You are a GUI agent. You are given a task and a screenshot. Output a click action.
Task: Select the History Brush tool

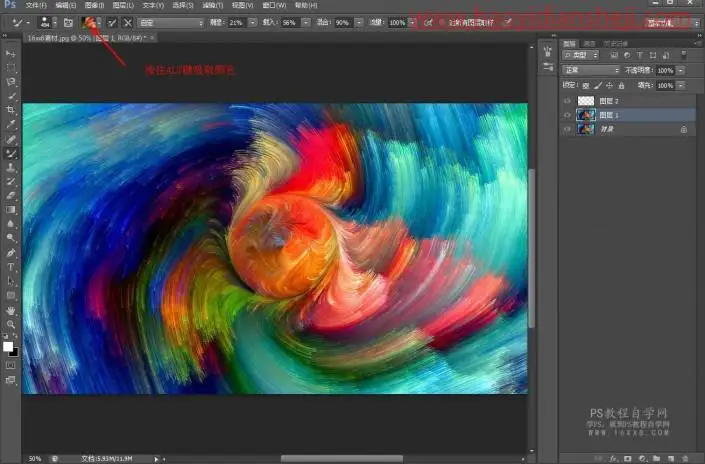(10, 182)
